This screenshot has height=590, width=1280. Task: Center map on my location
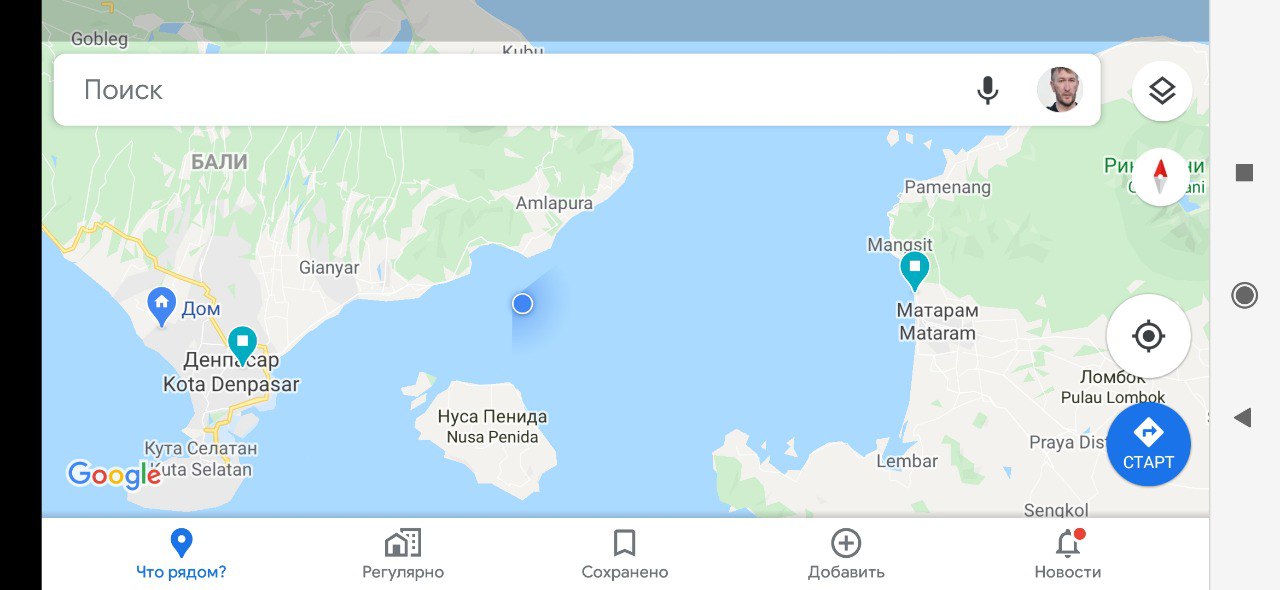(1148, 336)
